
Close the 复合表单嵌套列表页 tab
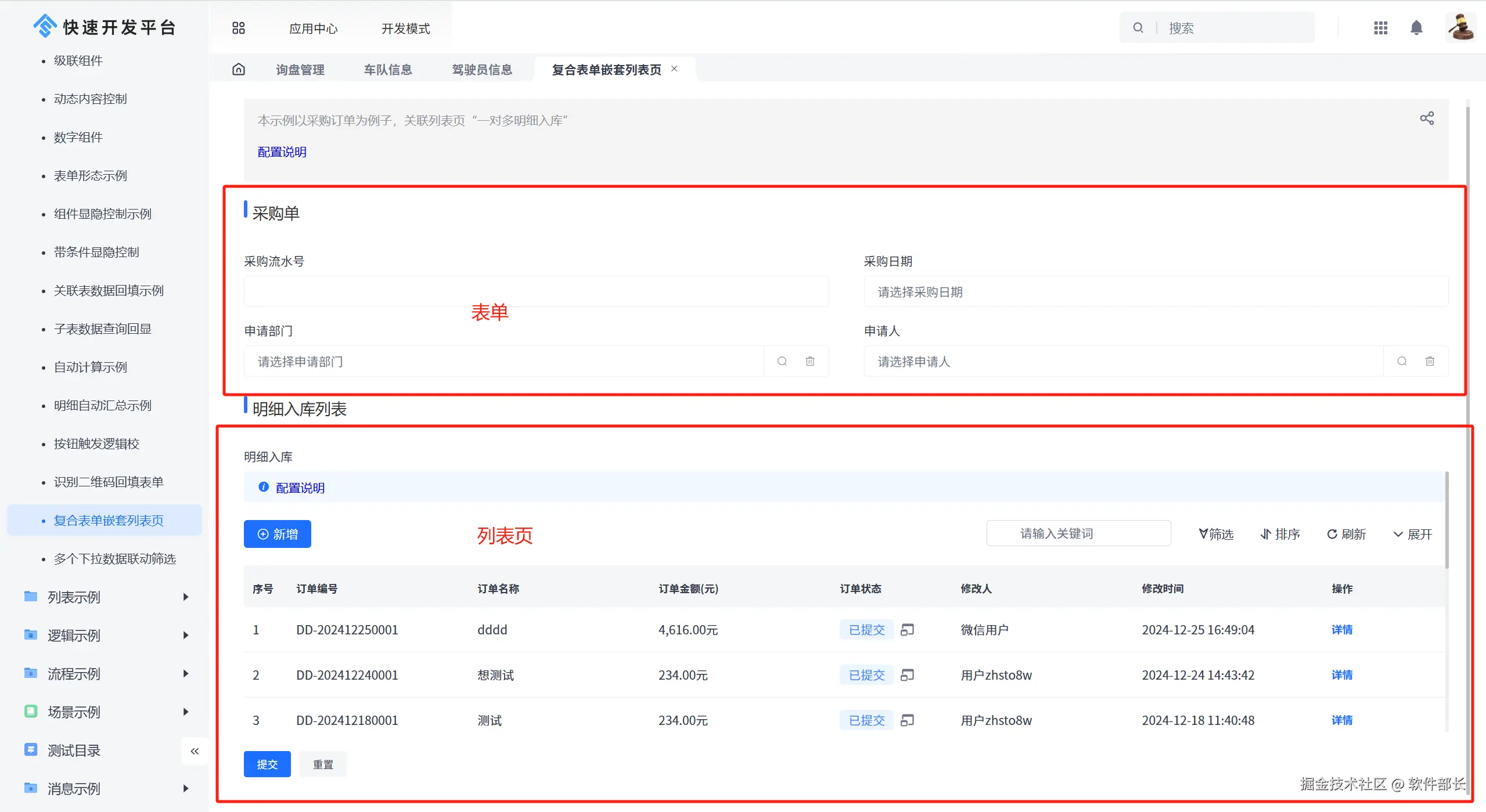click(x=674, y=68)
